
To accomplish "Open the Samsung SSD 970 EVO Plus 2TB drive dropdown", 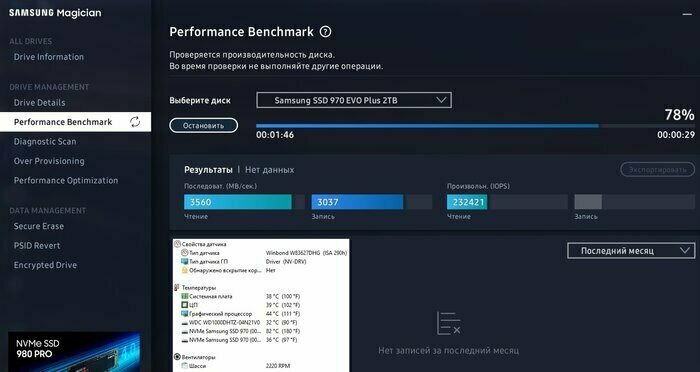I will pos(354,100).
